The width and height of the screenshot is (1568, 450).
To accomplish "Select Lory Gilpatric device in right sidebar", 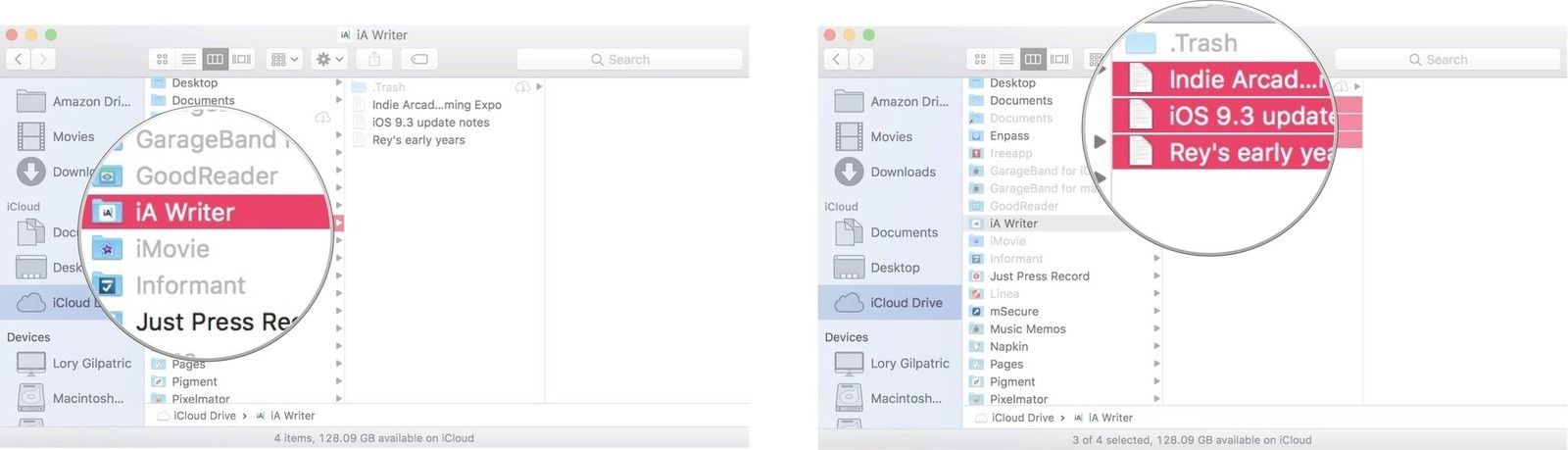I will click(x=908, y=364).
